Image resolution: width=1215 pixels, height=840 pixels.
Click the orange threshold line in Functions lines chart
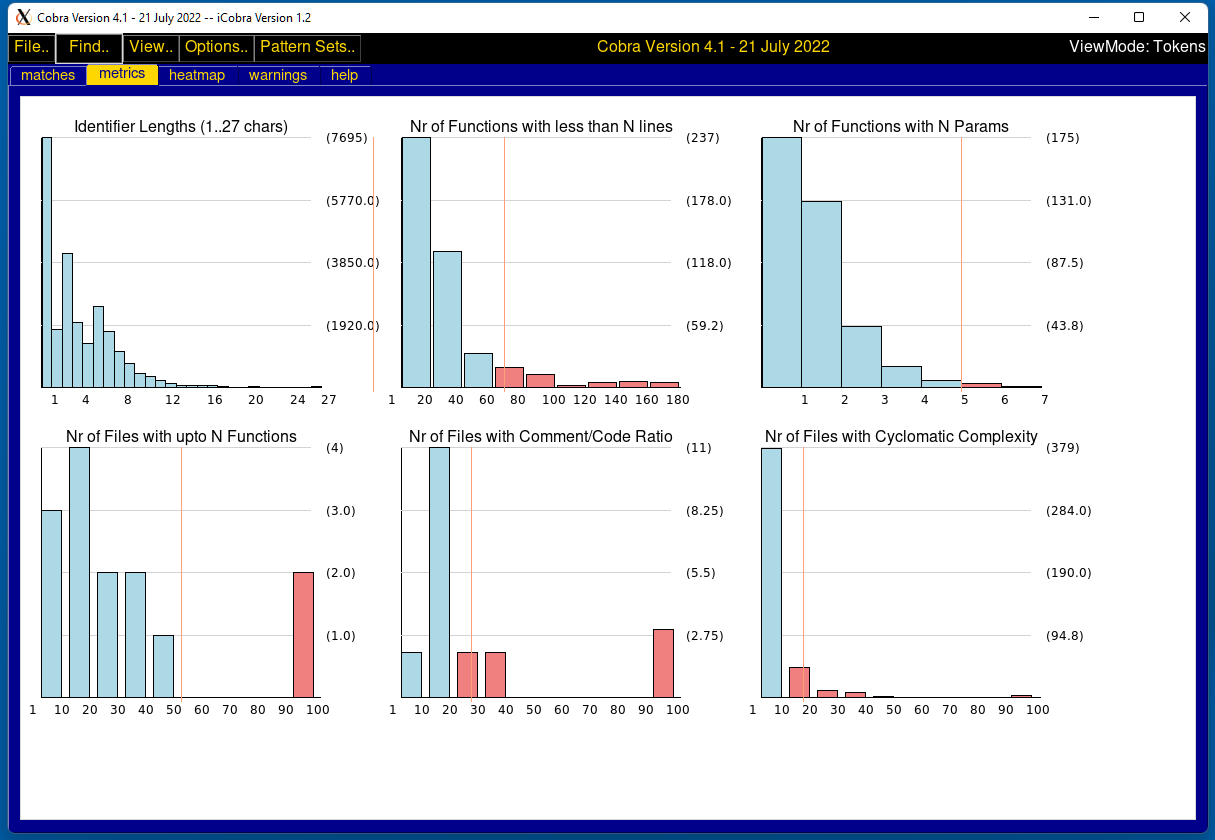[504, 250]
